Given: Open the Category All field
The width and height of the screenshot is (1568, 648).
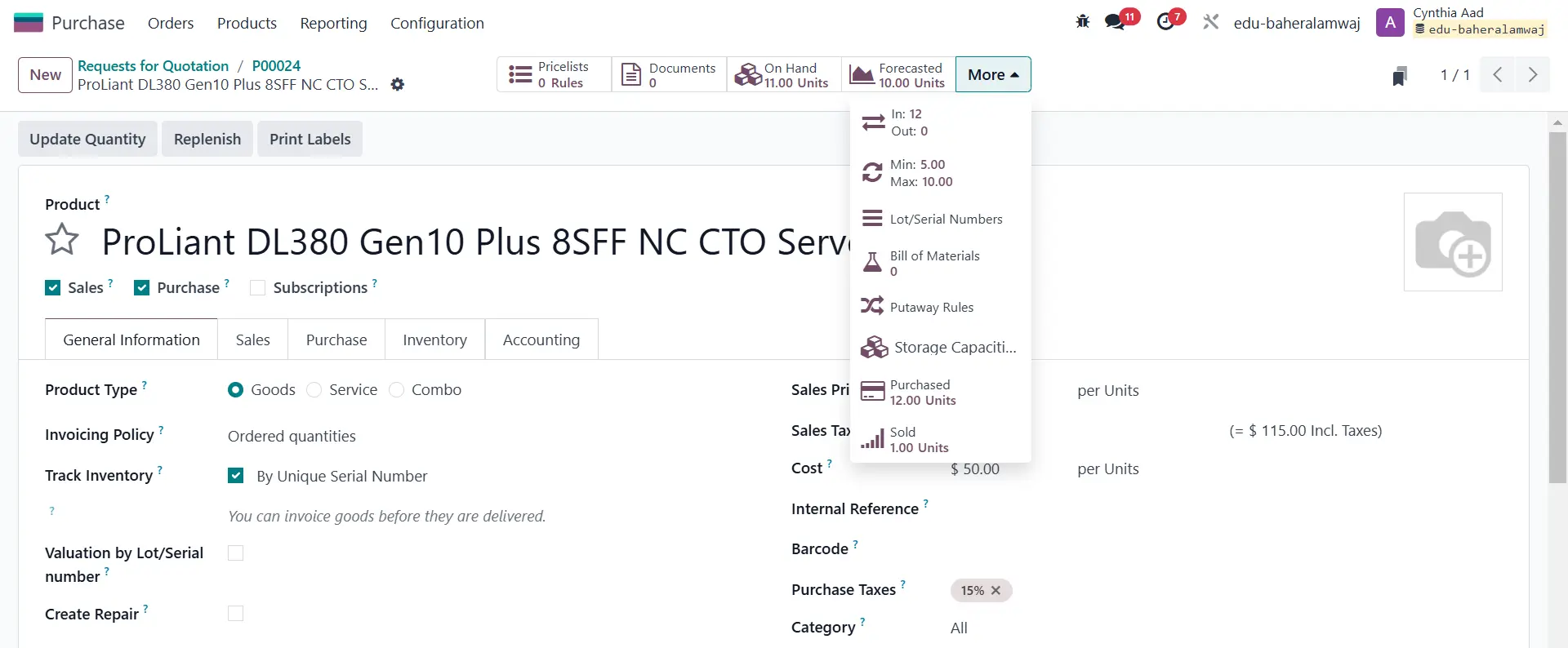Looking at the screenshot, I should pyautogui.click(x=959, y=628).
